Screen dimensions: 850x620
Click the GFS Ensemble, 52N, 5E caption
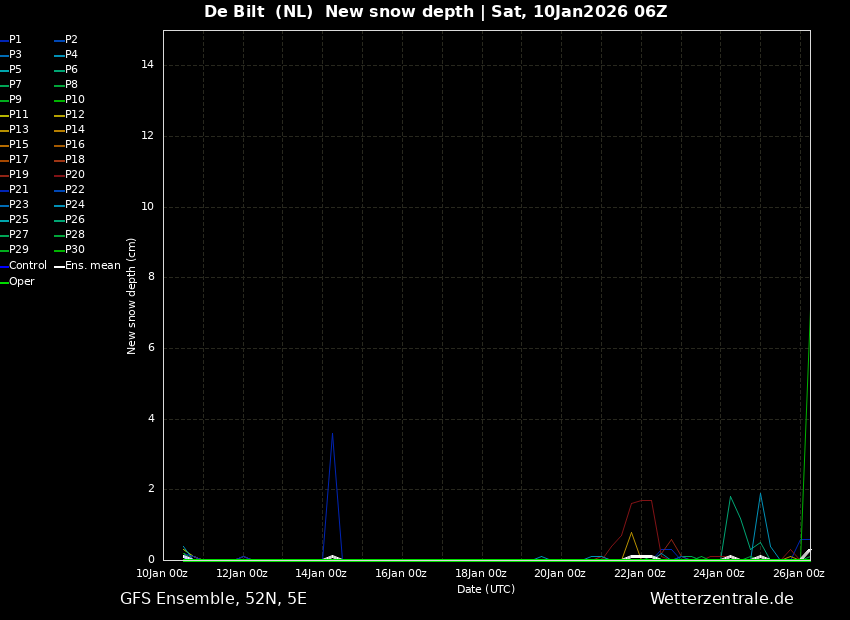(213, 599)
